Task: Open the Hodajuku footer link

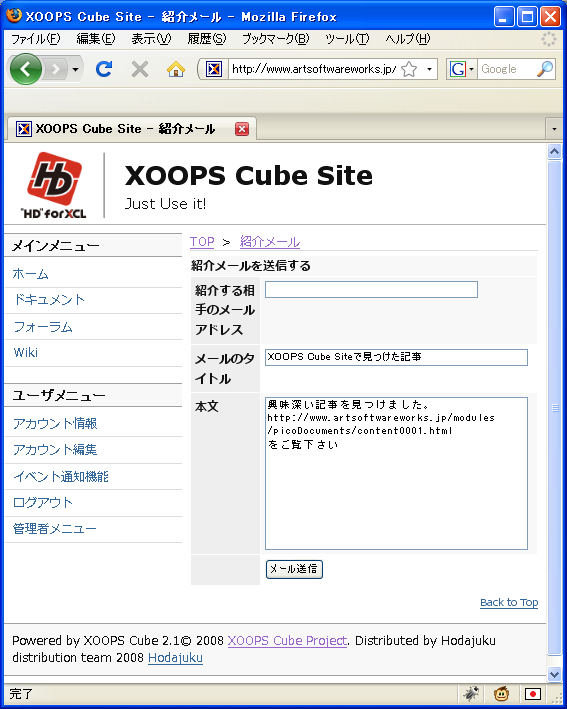Action: pyautogui.click(x=175, y=657)
